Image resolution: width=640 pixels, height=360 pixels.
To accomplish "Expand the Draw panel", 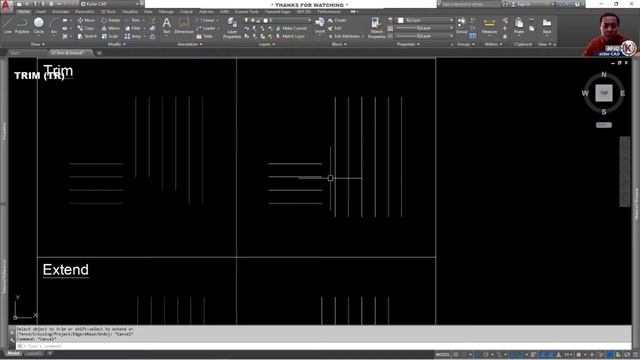I will [x=38, y=44].
